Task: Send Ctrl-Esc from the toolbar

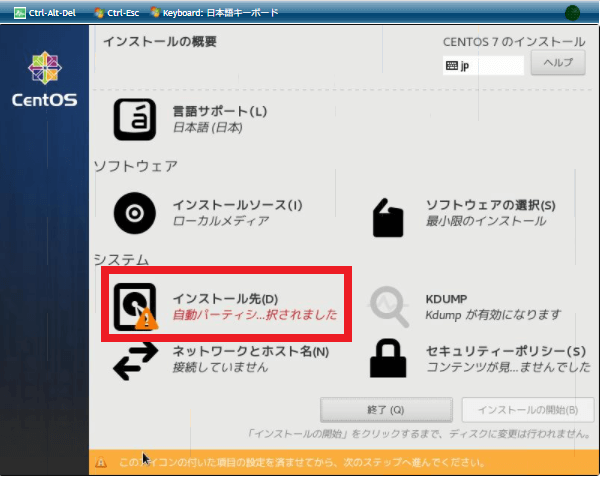Action: pyautogui.click(x=123, y=13)
